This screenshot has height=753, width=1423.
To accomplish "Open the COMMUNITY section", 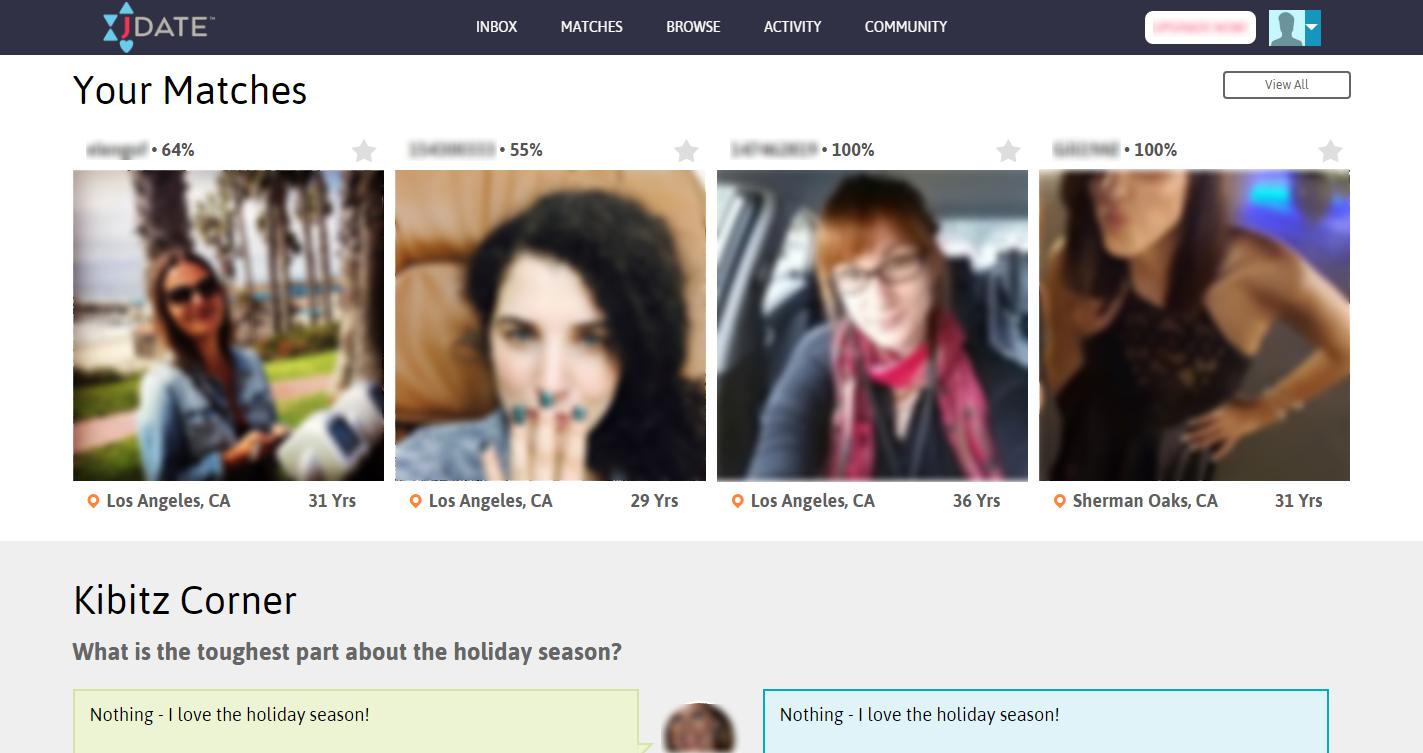I will pos(906,27).
